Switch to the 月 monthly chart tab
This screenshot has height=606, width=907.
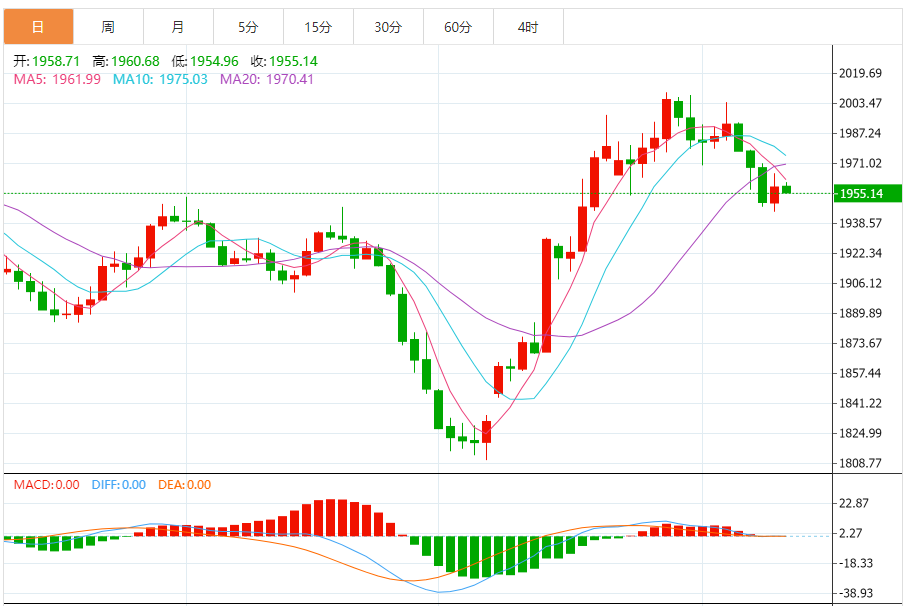[x=178, y=27]
